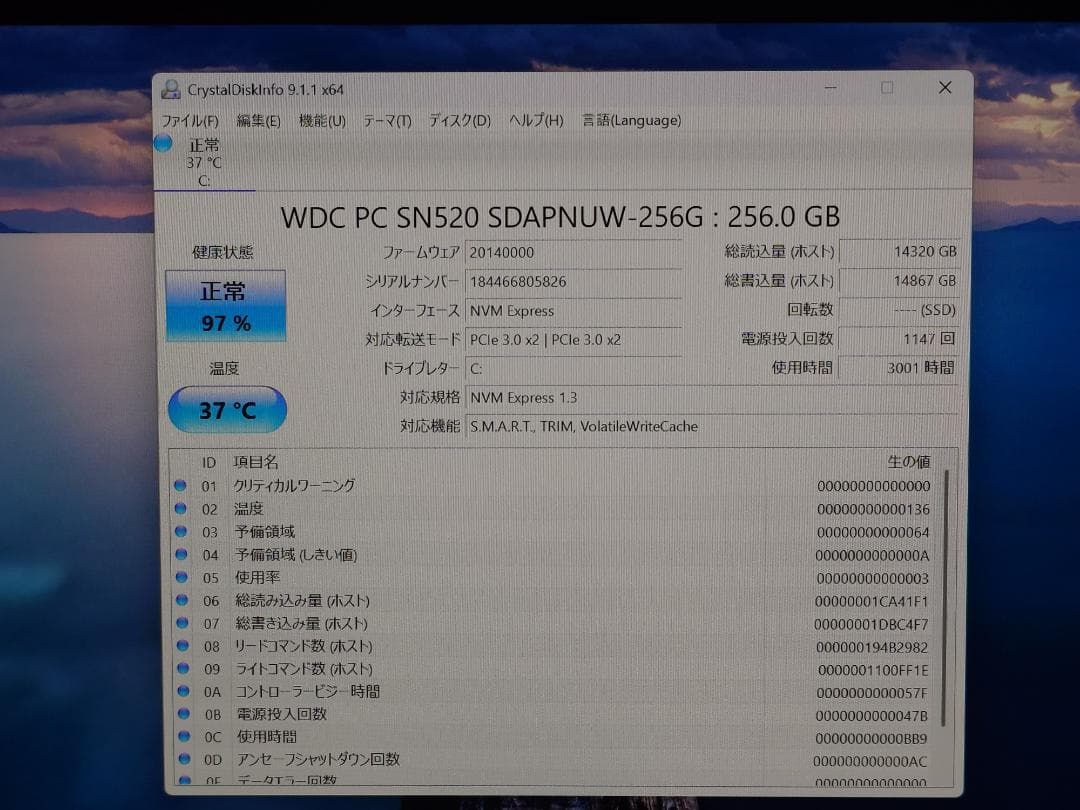This screenshot has height=810, width=1080.
Task: Click the status icon next to リードコマンド数 (ホスト)
Action: coord(182,647)
